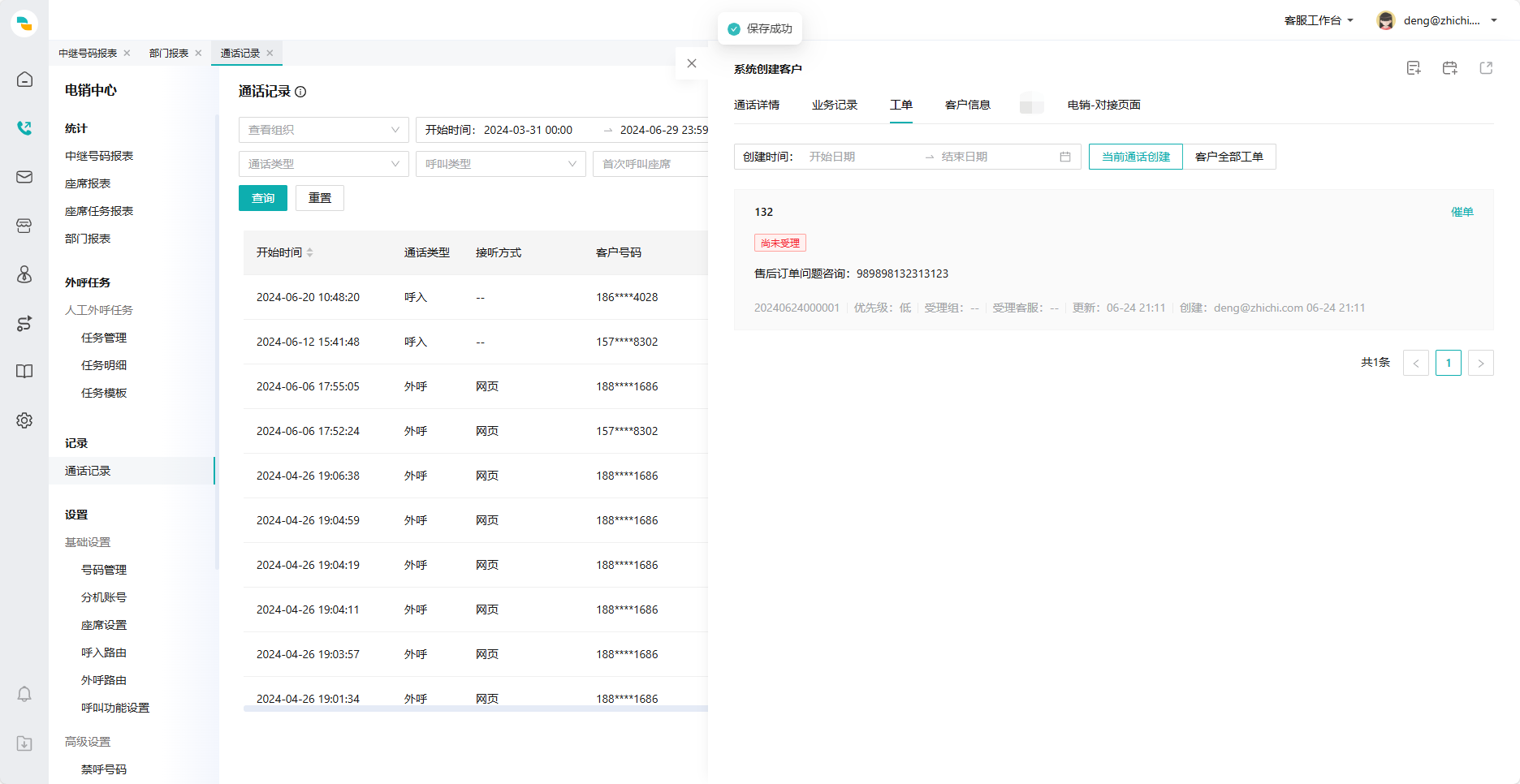This screenshot has height=784, width=1520.
Task: Open the download center icon
Action: [24, 743]
